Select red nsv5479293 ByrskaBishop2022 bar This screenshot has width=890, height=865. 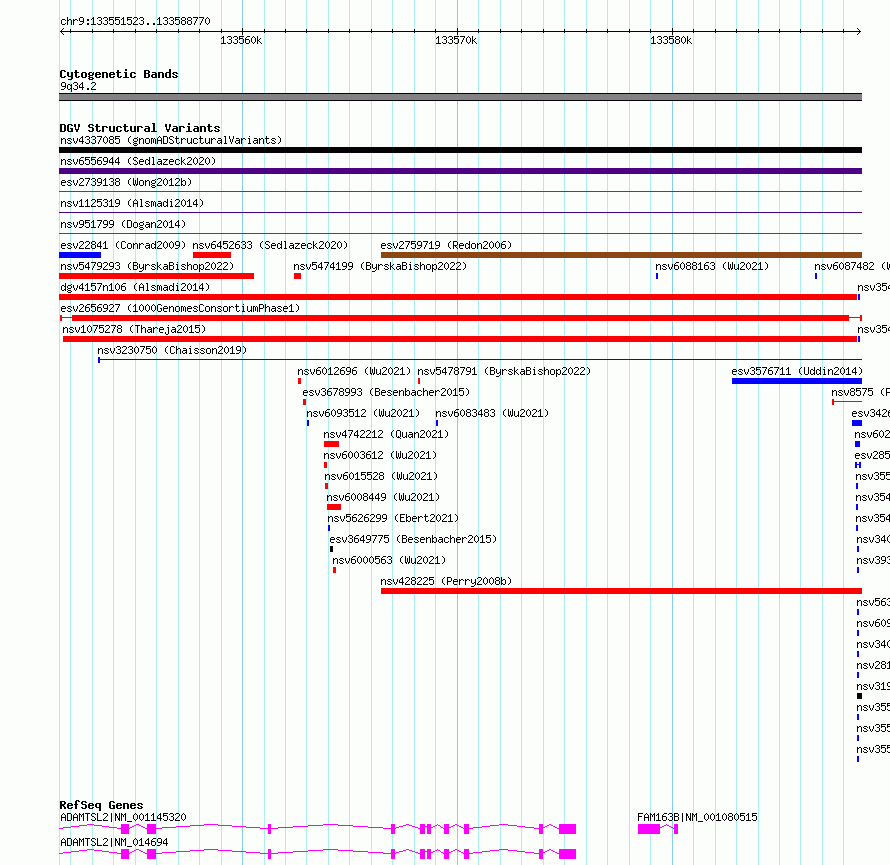click(x=157, y=276)
